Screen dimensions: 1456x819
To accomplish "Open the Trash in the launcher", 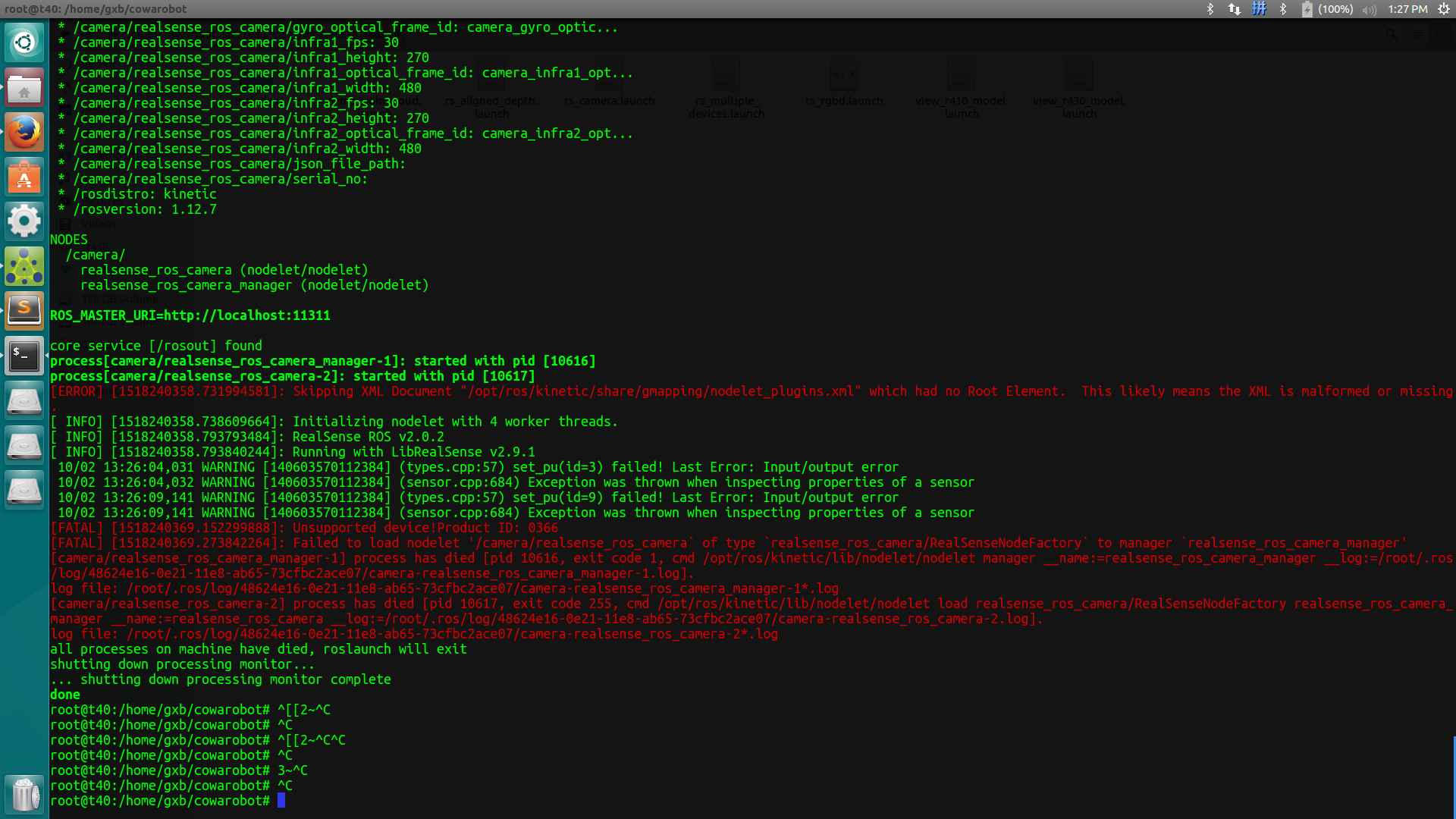I will [24, 794].
